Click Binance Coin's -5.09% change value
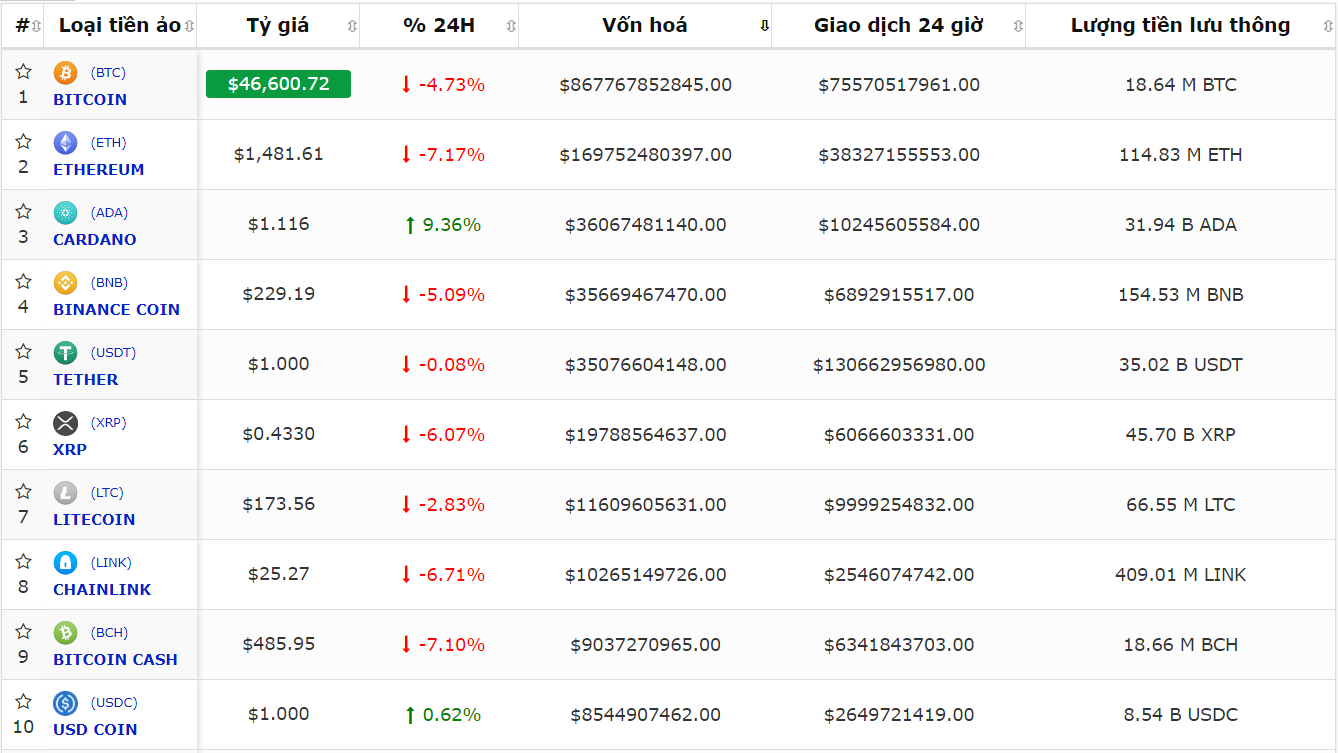The height and width of the screenshot is (753, 1338). (x=451, y=295)
